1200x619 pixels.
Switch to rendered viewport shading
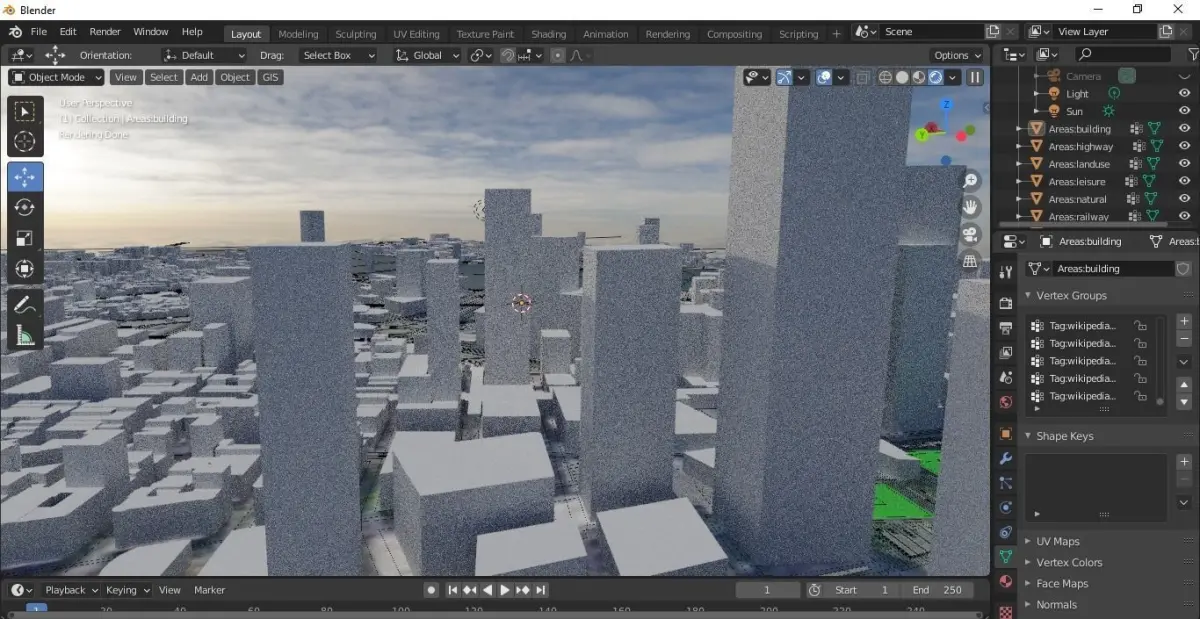coord(936,77)
